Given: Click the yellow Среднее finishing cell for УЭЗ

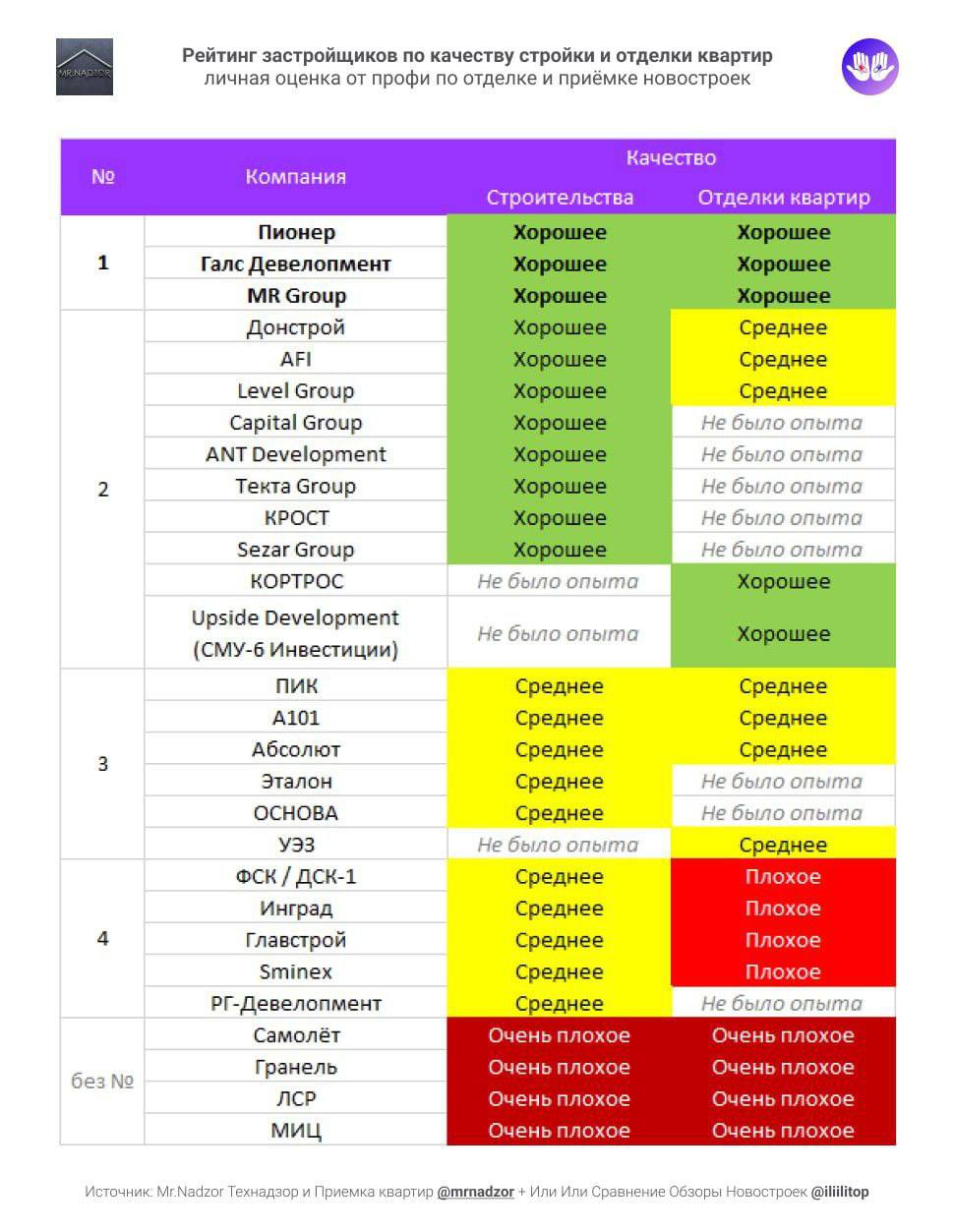Looking at the screenshot, I should 783,845.
